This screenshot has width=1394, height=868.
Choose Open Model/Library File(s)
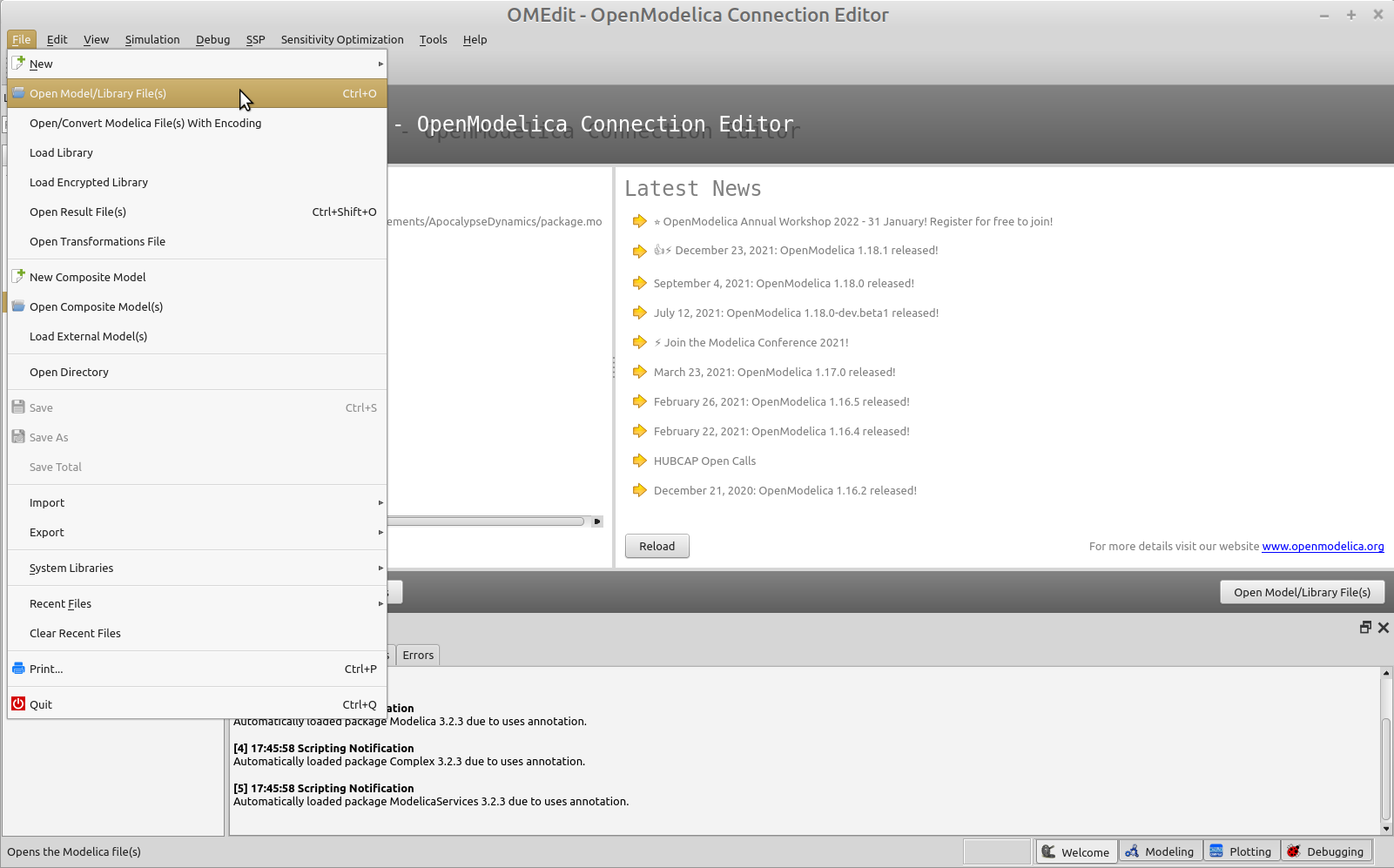[197, 93]
